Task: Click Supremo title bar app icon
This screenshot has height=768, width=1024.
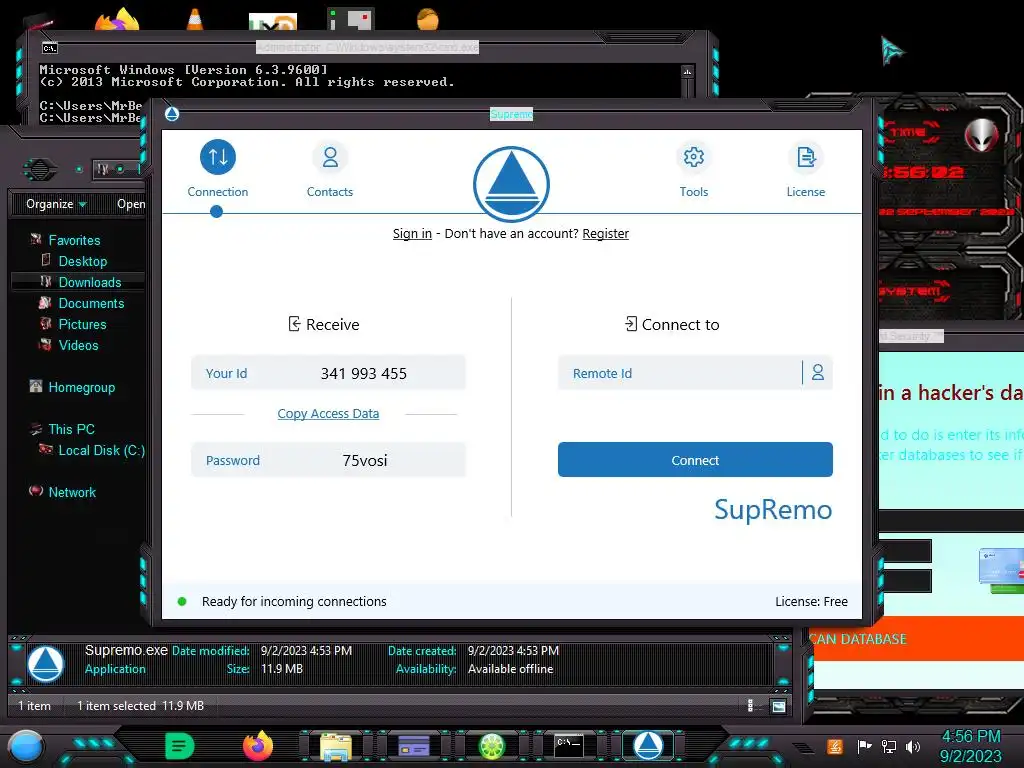Action: (172, 114)
